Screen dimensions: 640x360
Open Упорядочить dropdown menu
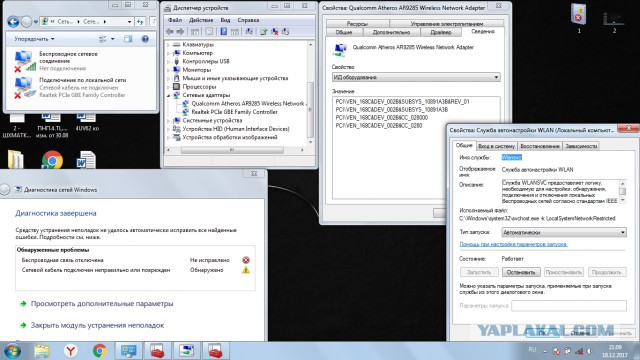(34, 39)
